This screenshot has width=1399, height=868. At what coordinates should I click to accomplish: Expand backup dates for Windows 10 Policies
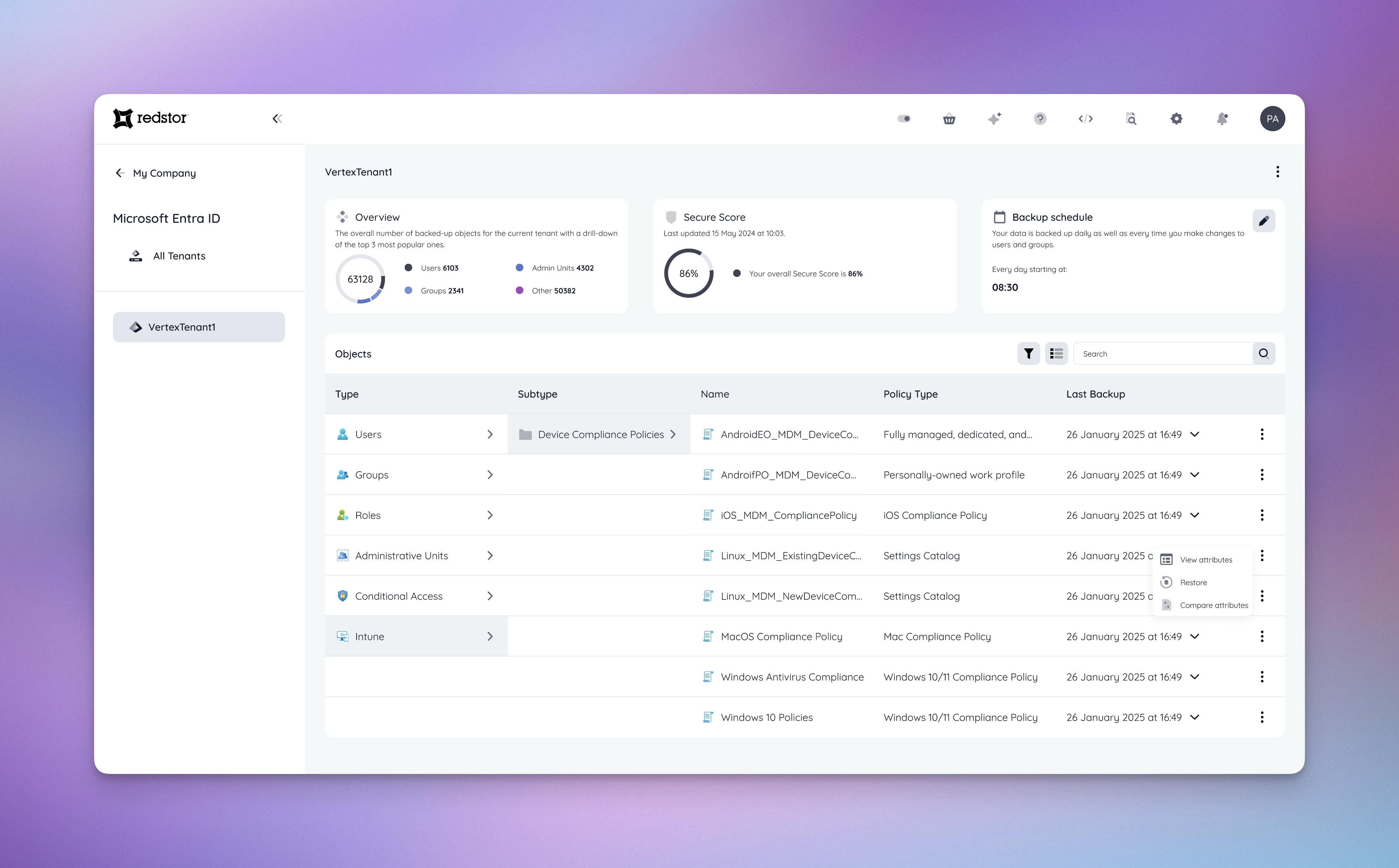click(1194, 717)
